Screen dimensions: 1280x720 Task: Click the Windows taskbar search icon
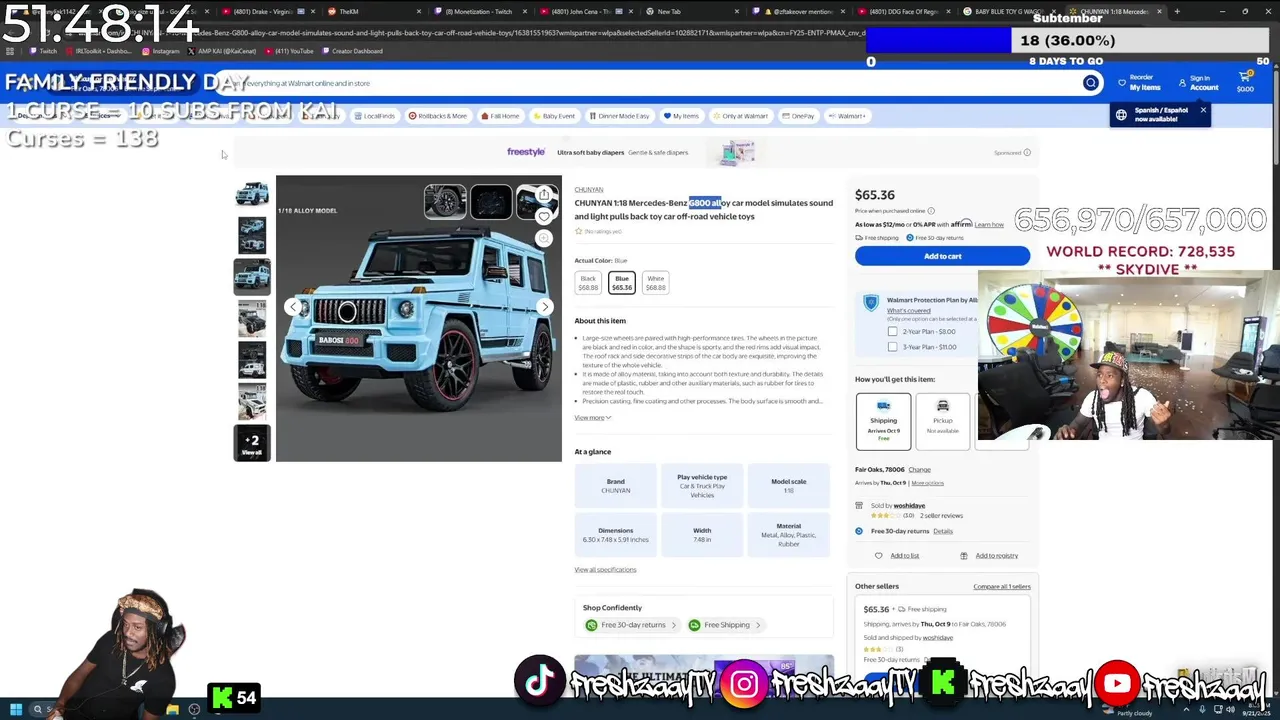point(38,710)
